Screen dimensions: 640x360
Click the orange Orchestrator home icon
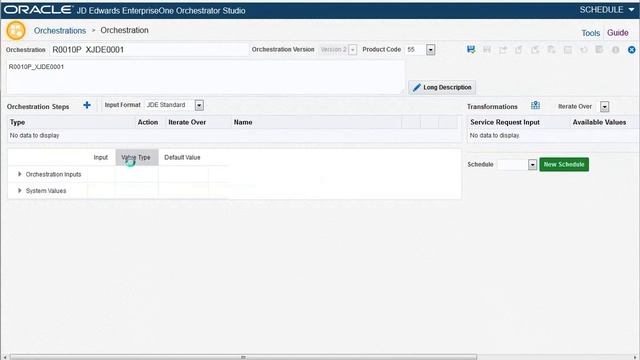point(16,31)
